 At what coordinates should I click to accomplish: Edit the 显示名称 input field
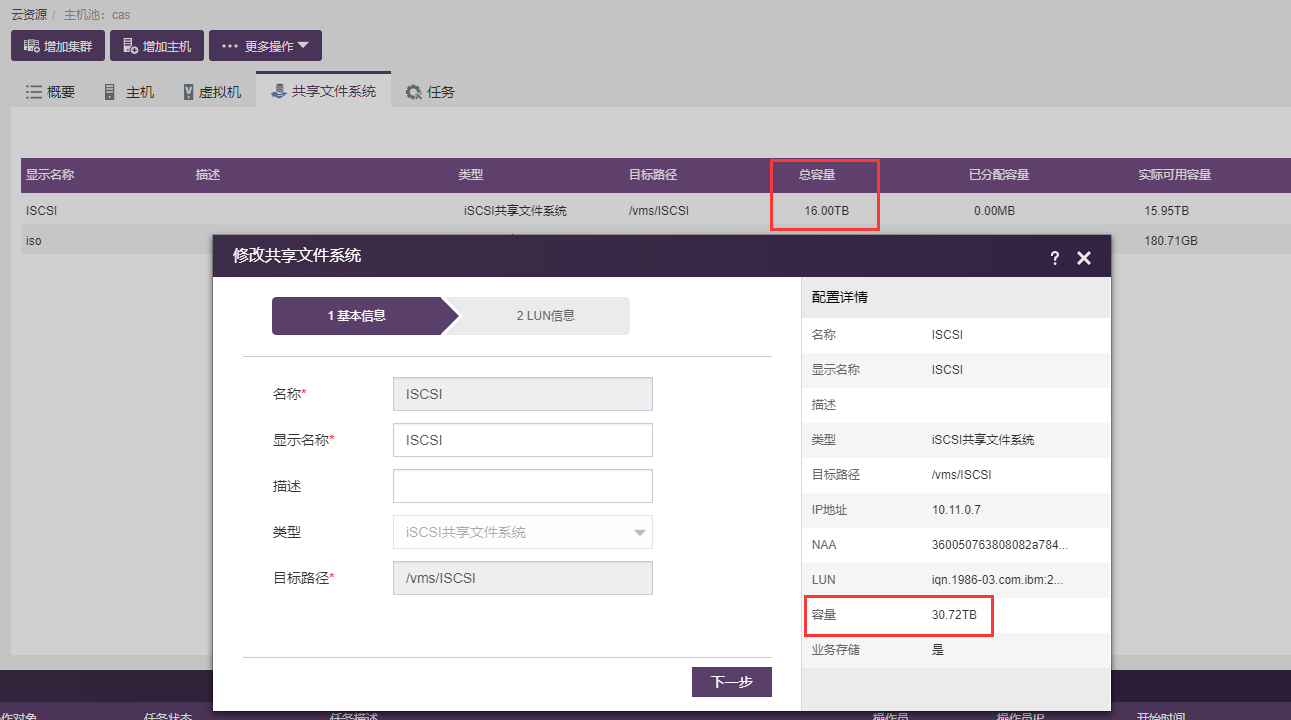pyautogui.click(x=523, y=440)
